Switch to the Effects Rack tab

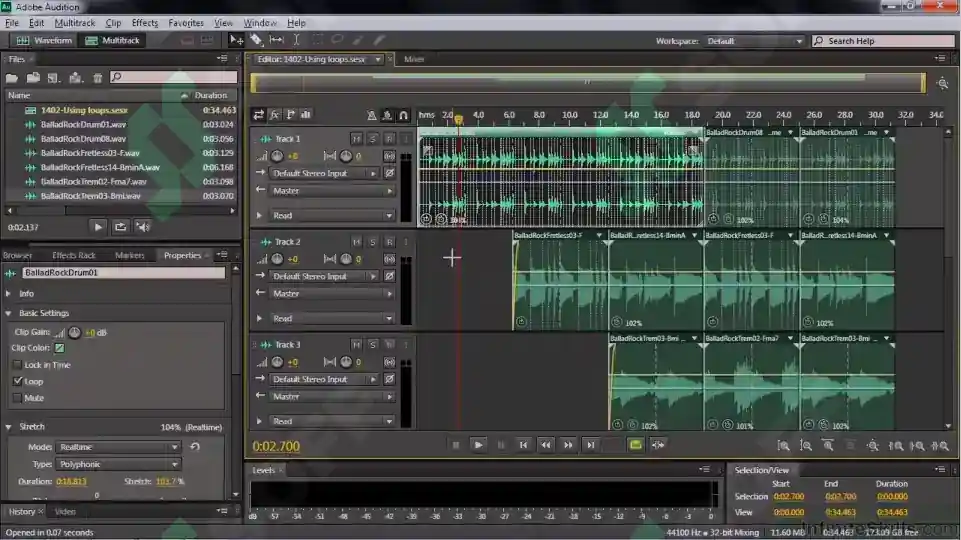click(74, 255)
